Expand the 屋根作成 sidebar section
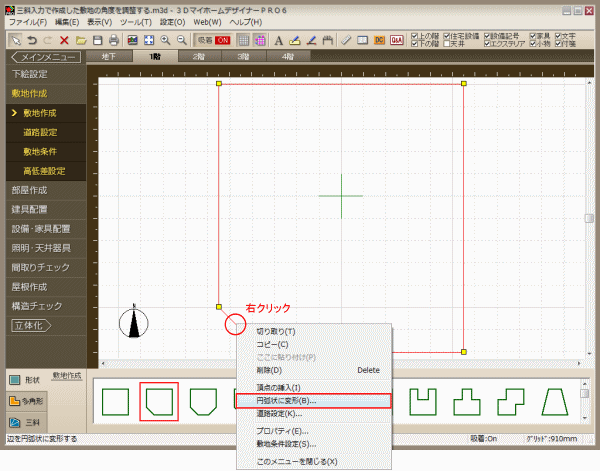This screenshot has width=600, height=471. coord(30,286)
